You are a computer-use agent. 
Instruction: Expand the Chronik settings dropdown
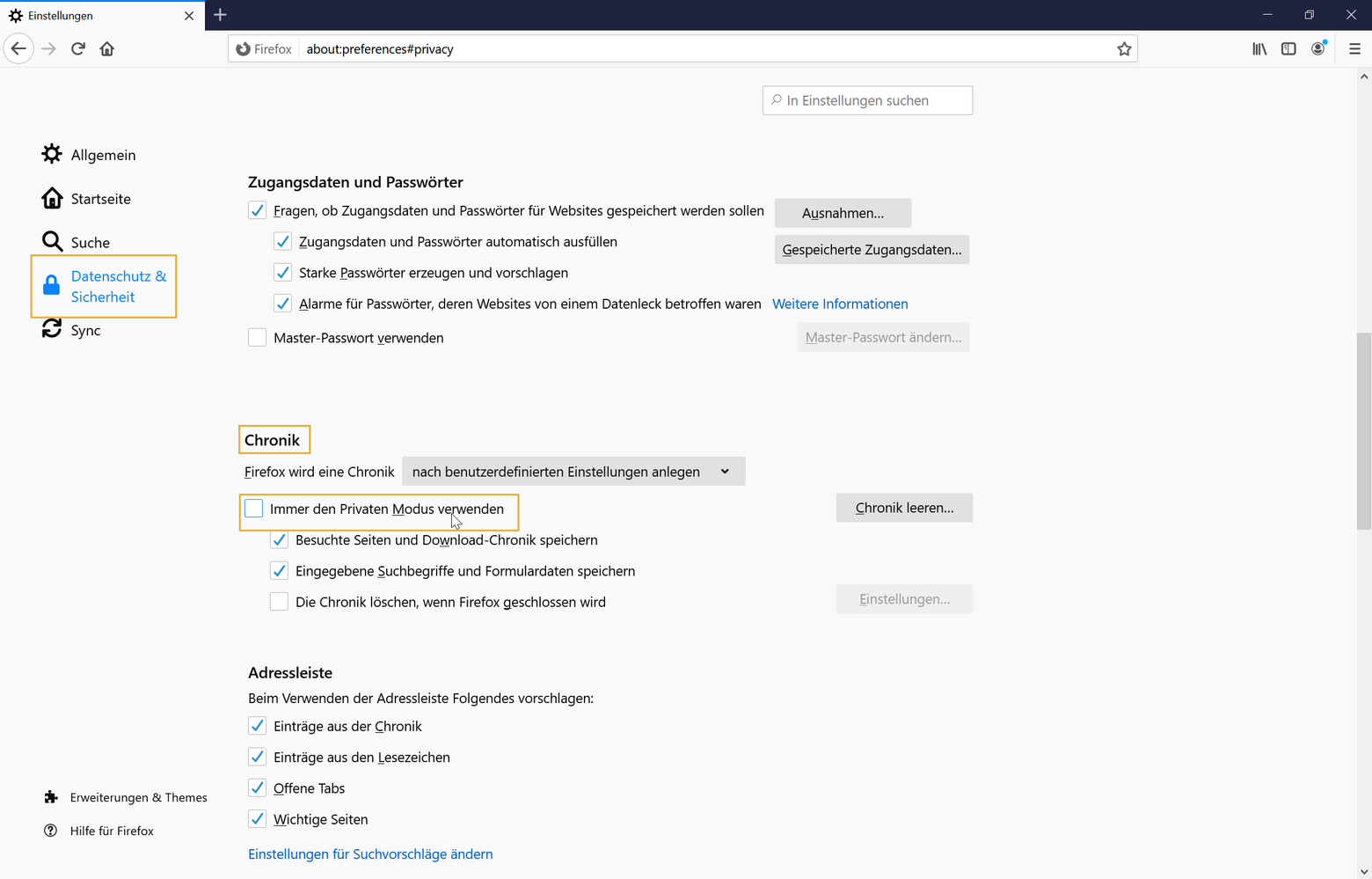coord(573,472)
